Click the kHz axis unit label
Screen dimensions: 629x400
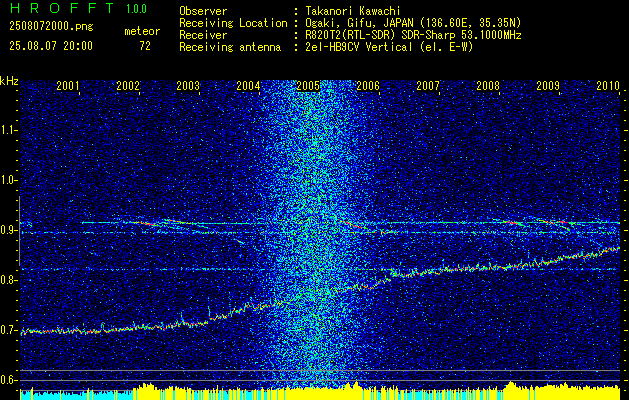[x=9, y=81]
